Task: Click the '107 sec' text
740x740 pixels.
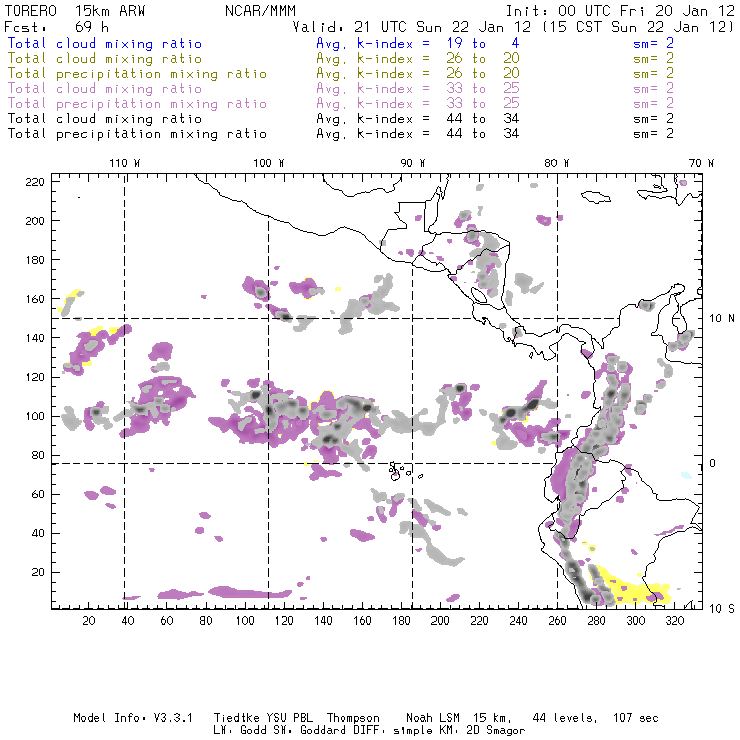Action: pos(636,718)
